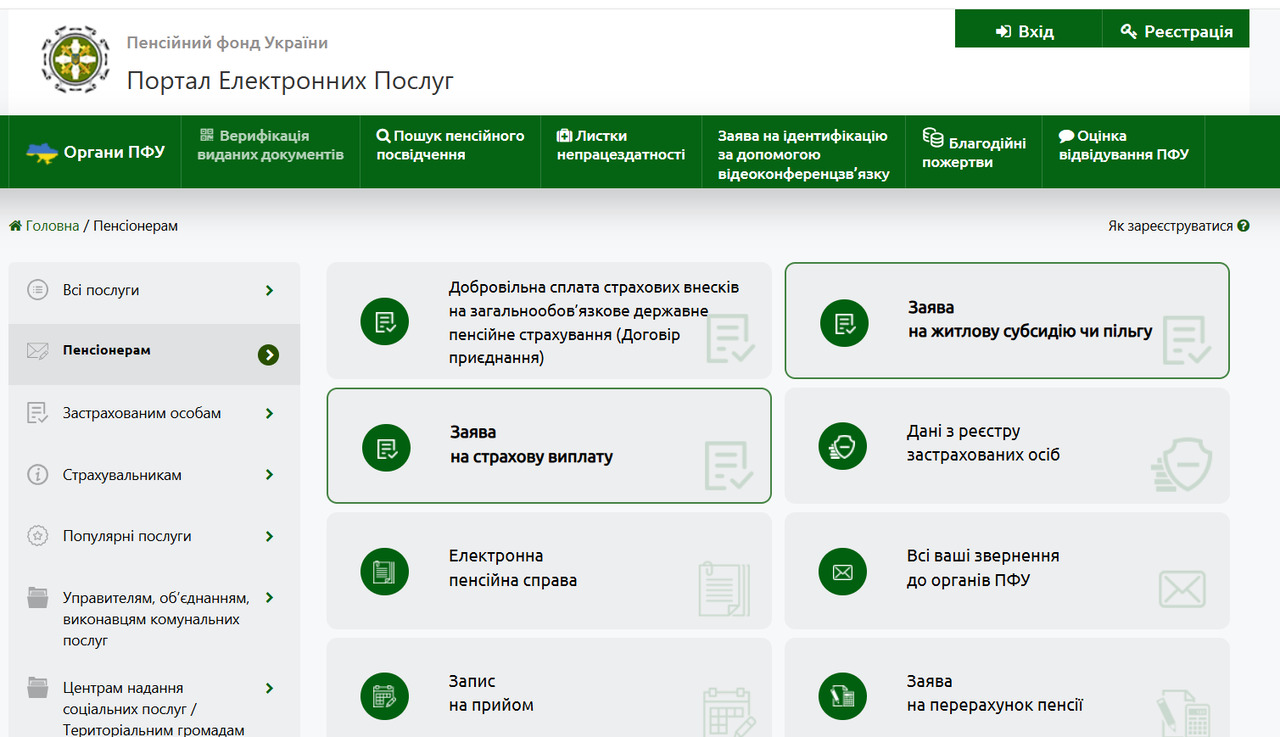1280x737 pixels.
Task: Click the calculator icon for Заява на перерахунок пенсії
Action: click(843, 696)
